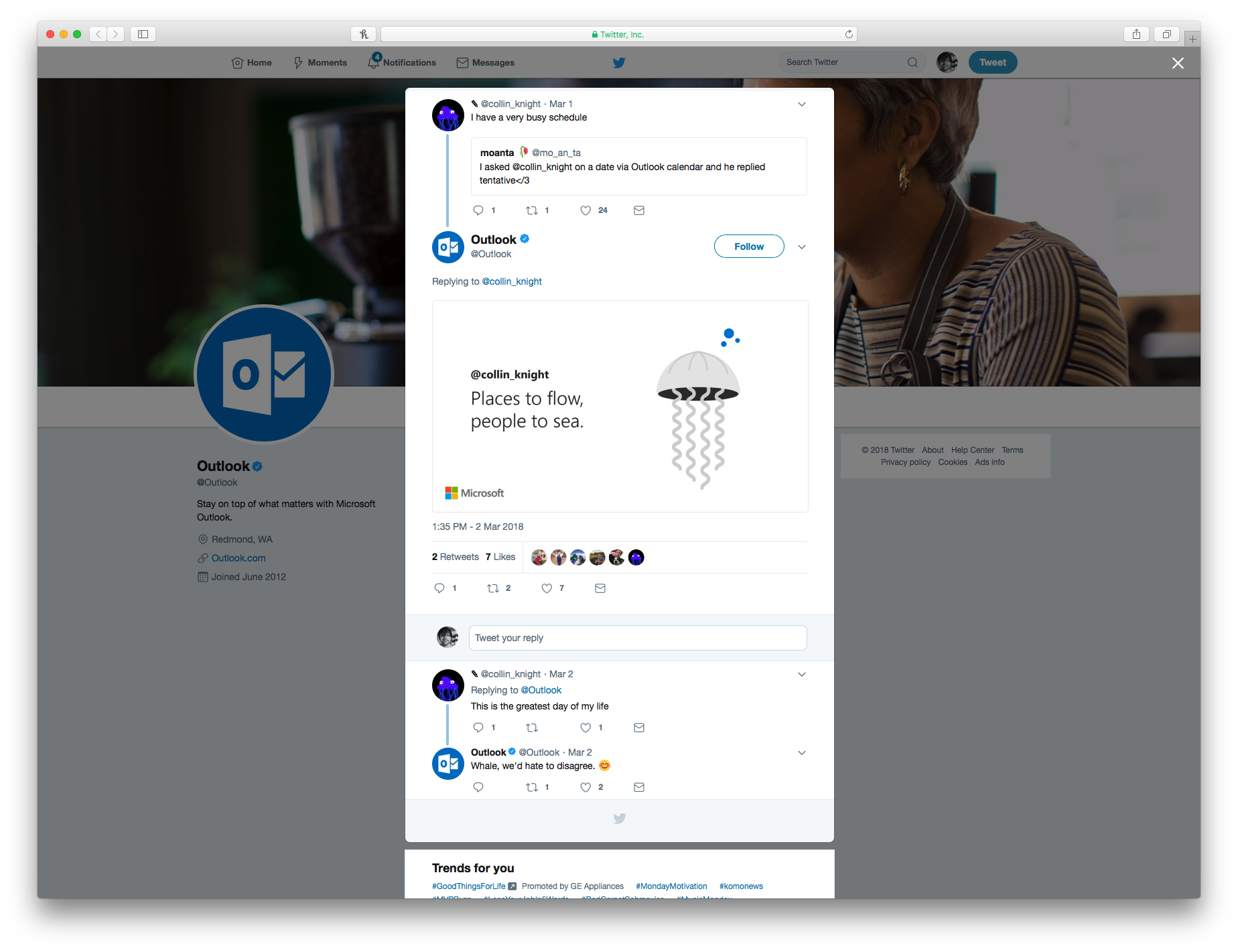Open @collin_knight link in Replying to line

point(512,281)
